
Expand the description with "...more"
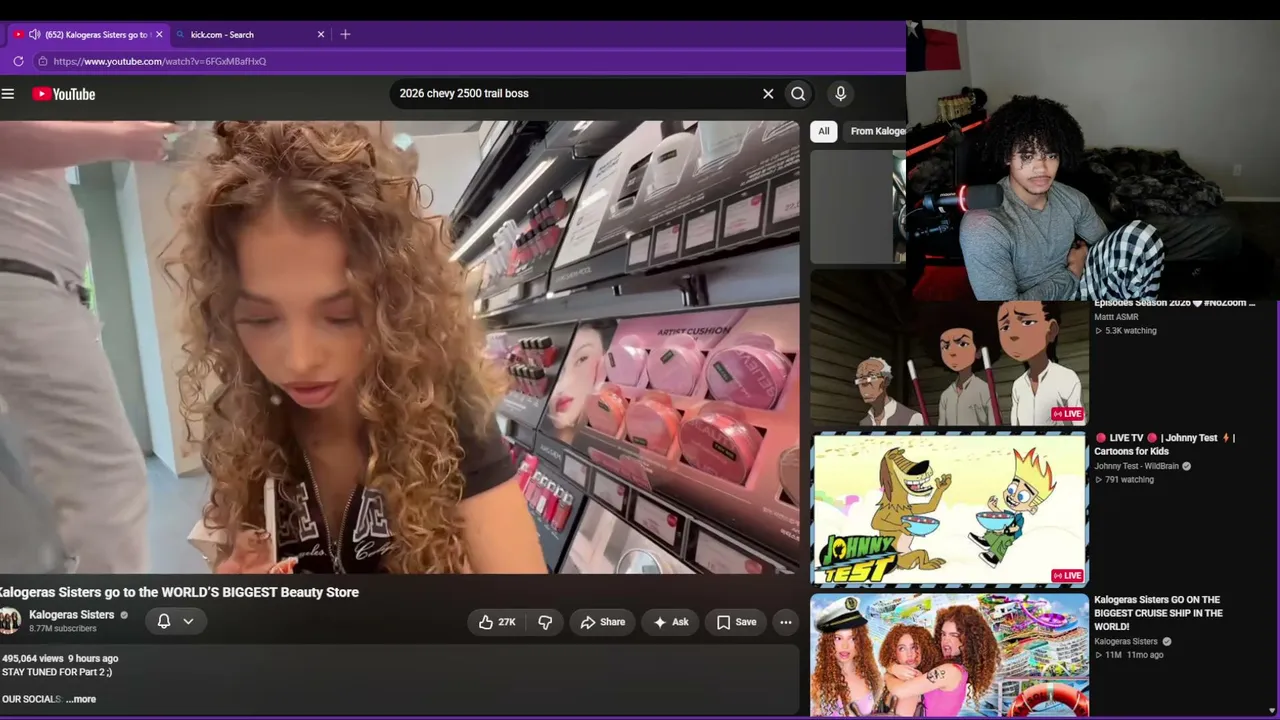81,699
